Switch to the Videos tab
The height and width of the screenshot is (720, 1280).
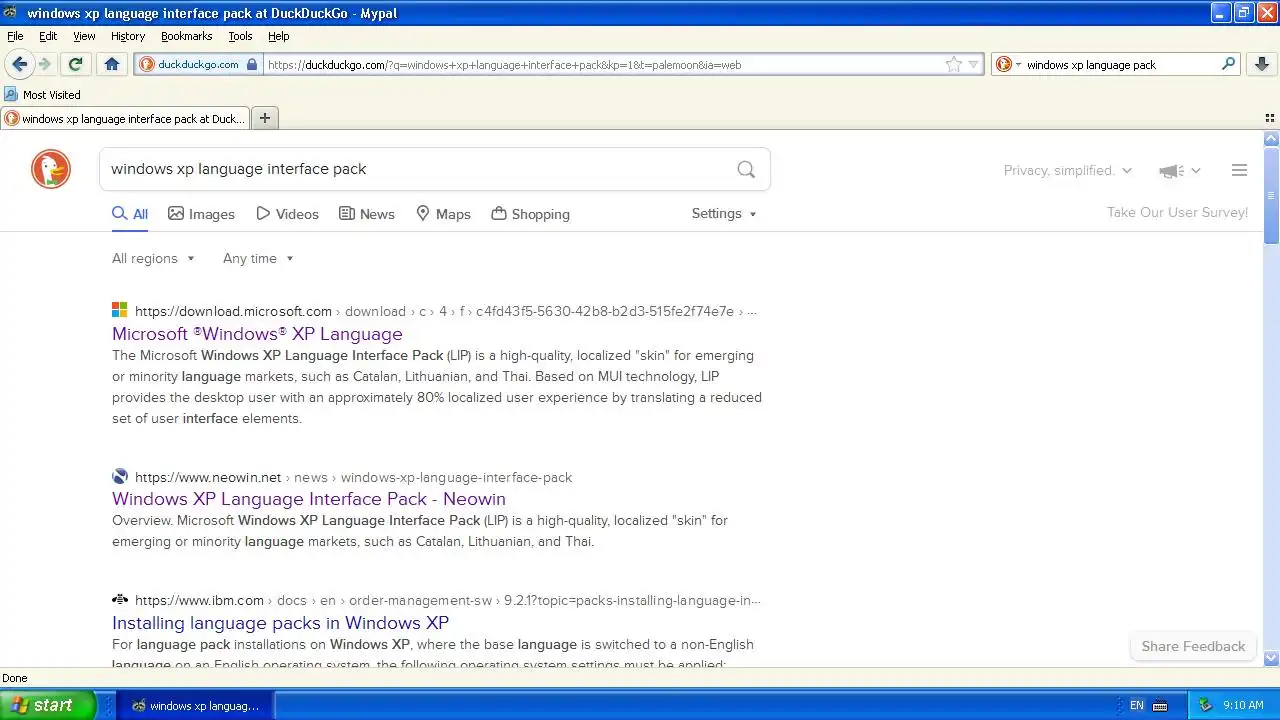point(287,214)
